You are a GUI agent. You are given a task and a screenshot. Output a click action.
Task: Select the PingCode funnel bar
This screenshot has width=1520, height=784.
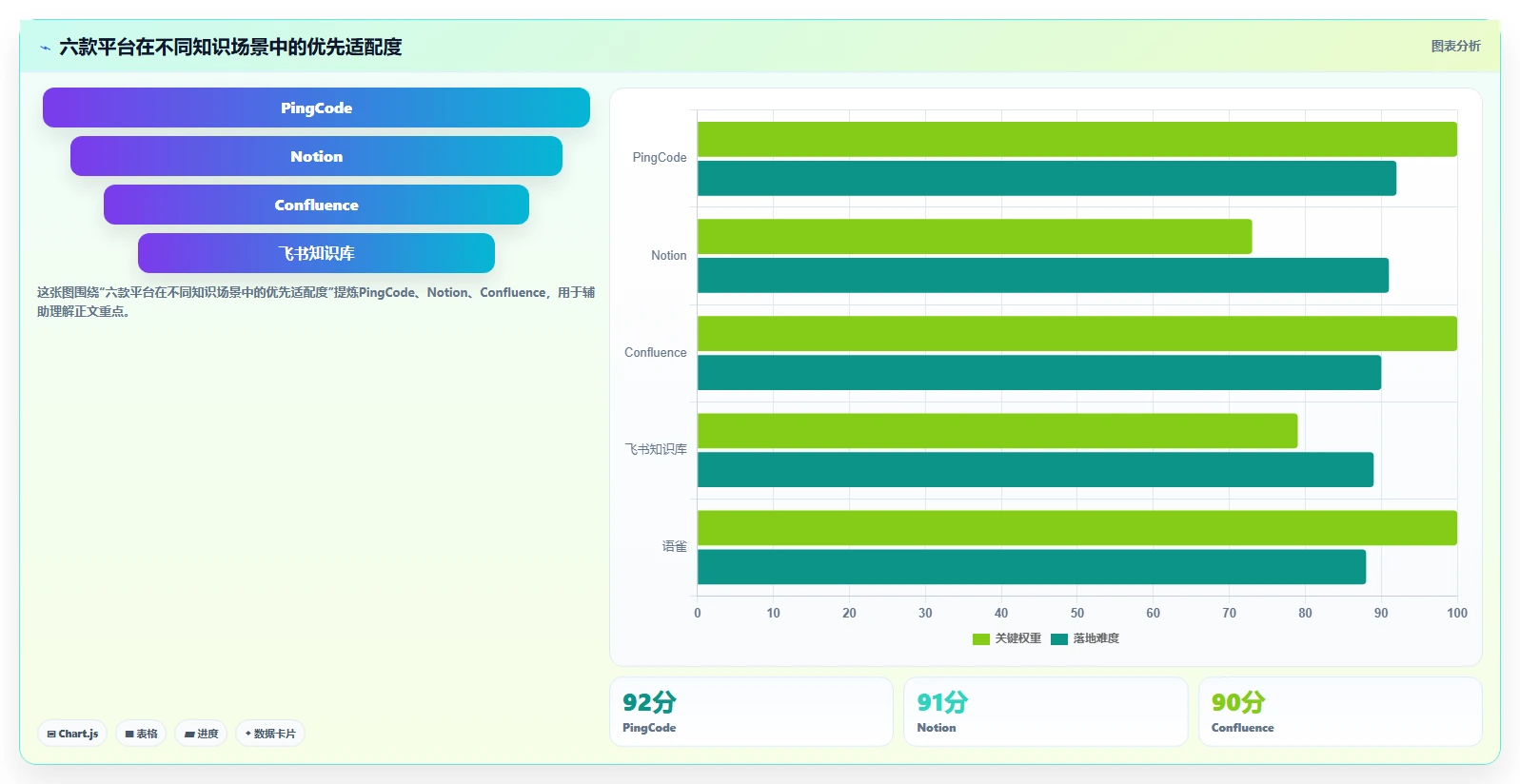coord(316,108)
